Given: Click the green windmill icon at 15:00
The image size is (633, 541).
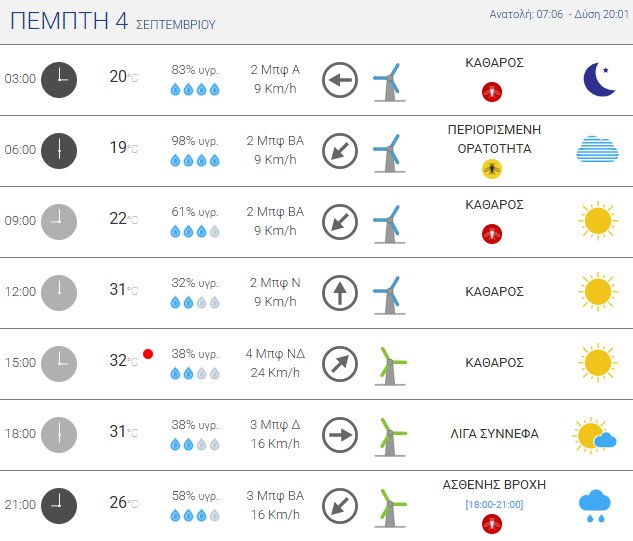Looking at the screenshot, I should pos(389,364).
